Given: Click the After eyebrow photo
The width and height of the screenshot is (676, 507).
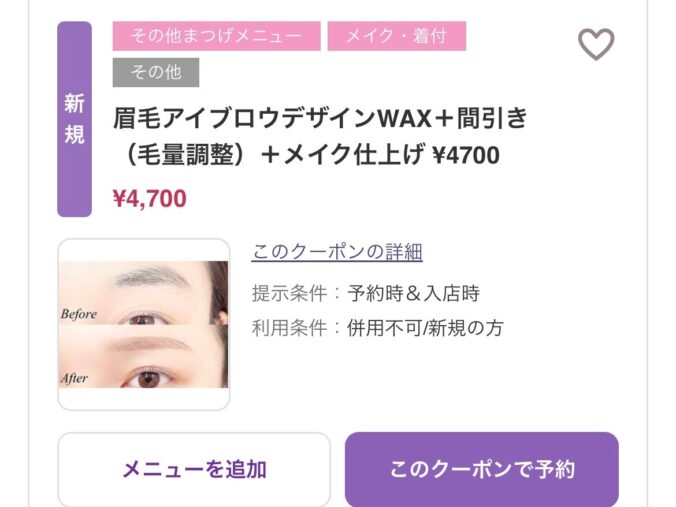Looking at the screenshot, I should coord(144,356).
